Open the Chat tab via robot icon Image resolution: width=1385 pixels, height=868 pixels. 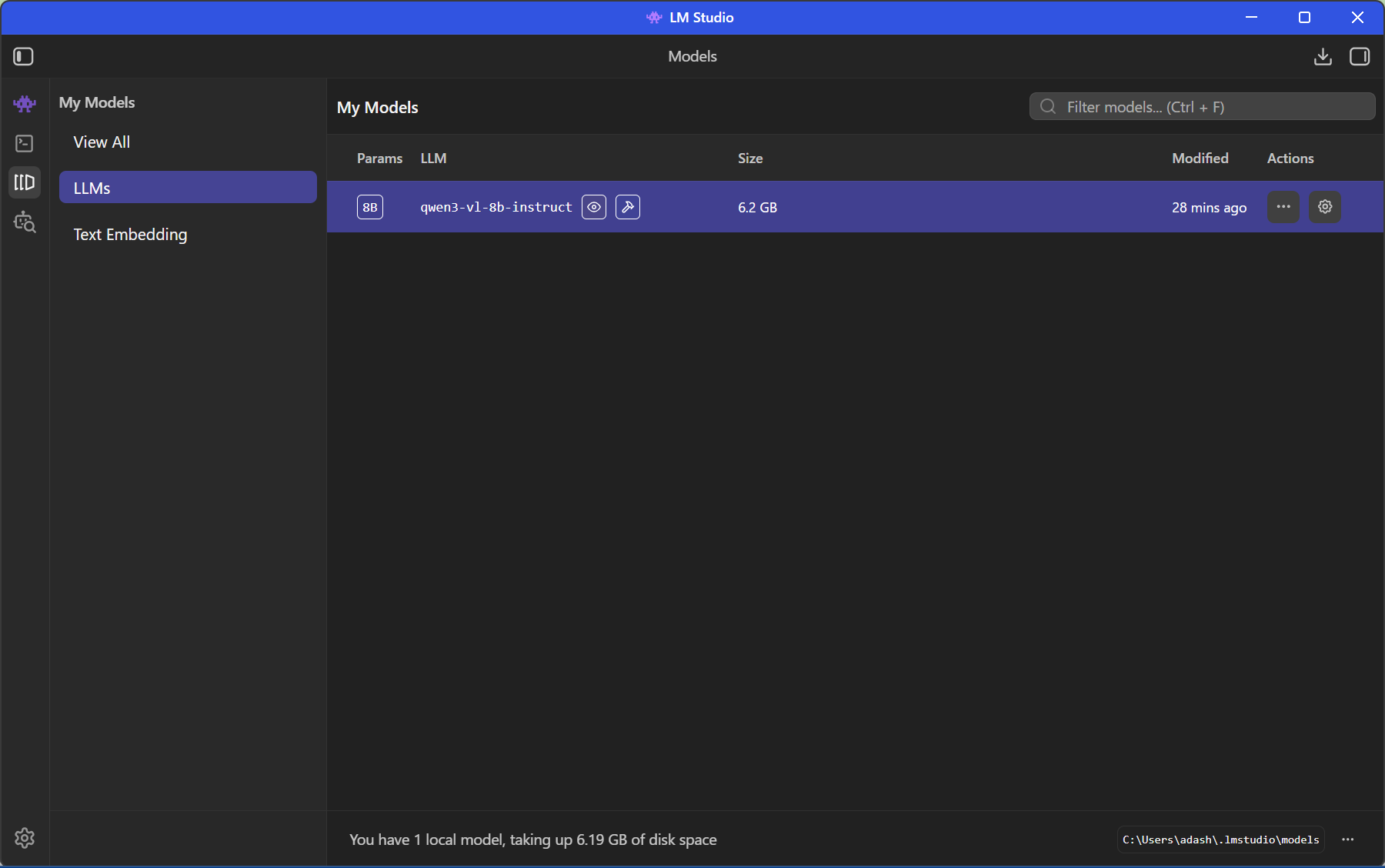(25, 103)
